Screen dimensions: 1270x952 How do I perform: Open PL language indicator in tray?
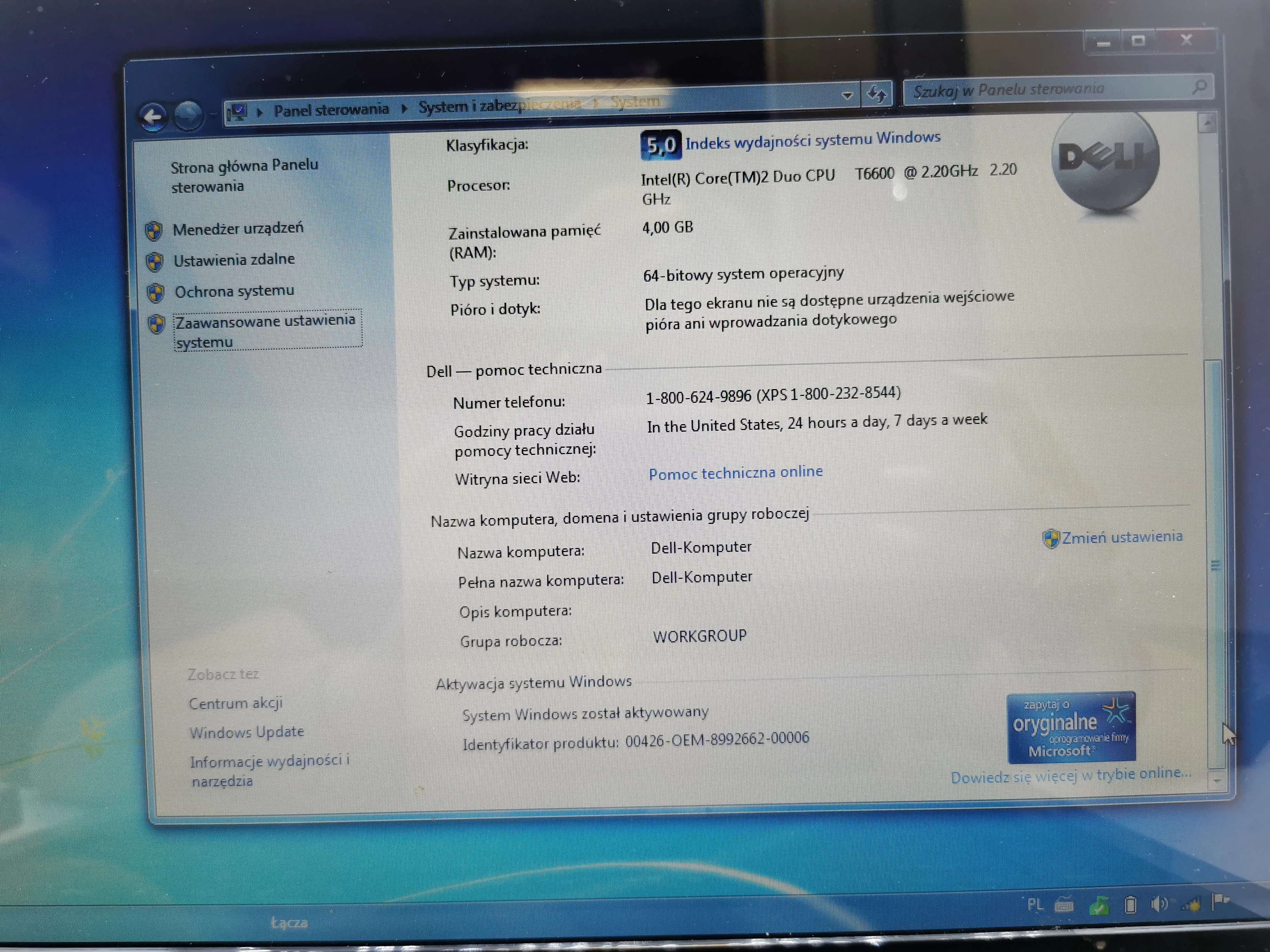(x=1035, y=905)
